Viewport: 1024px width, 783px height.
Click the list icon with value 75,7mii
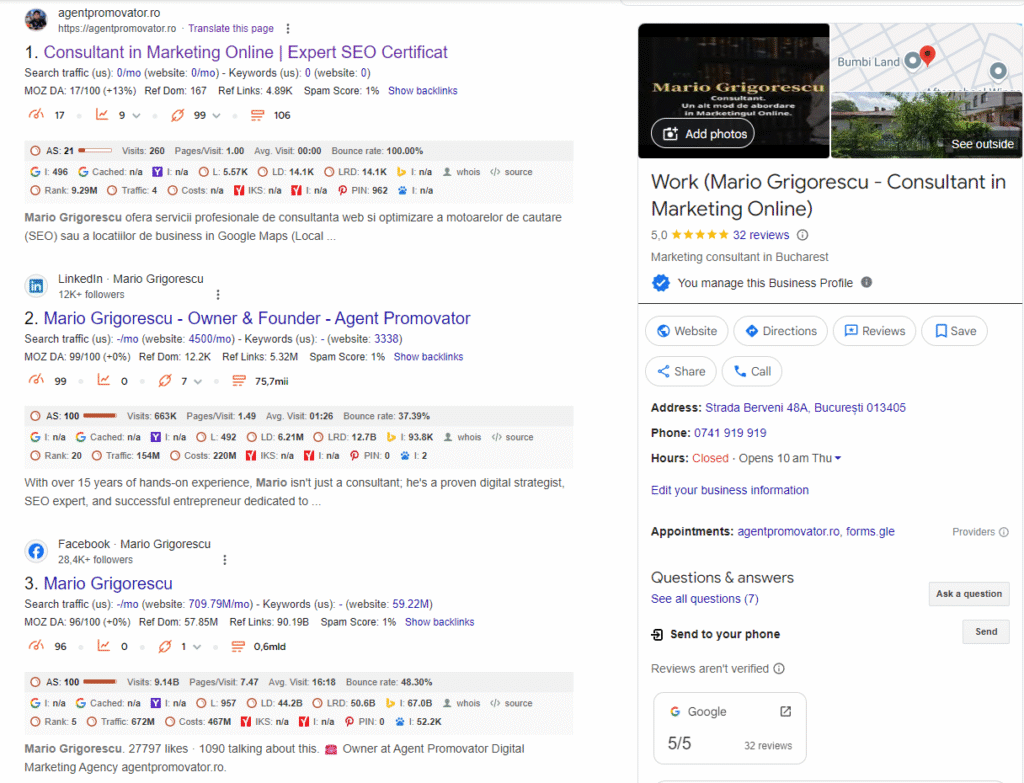tap(239, 381)
